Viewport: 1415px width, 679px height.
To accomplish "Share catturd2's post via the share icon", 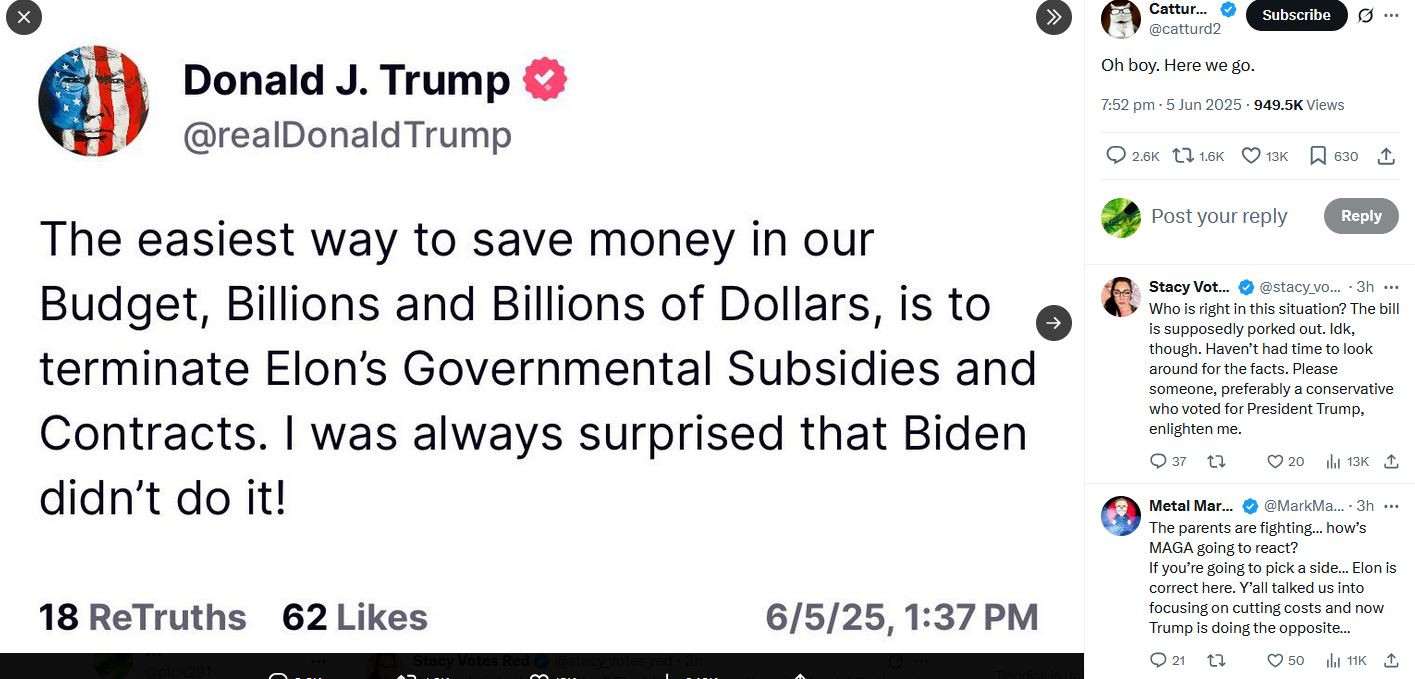I will pyautogui.click(x=1386, y=156).
